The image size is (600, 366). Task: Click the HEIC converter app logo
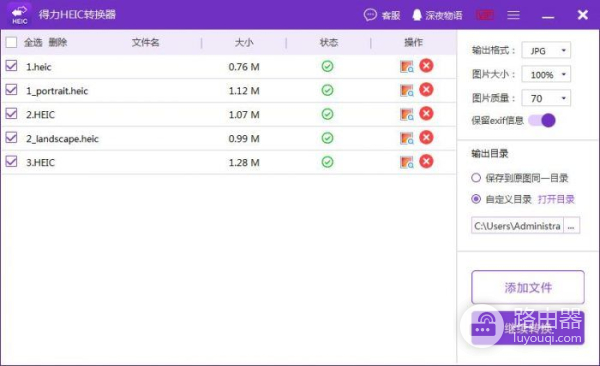pos(20,15)
